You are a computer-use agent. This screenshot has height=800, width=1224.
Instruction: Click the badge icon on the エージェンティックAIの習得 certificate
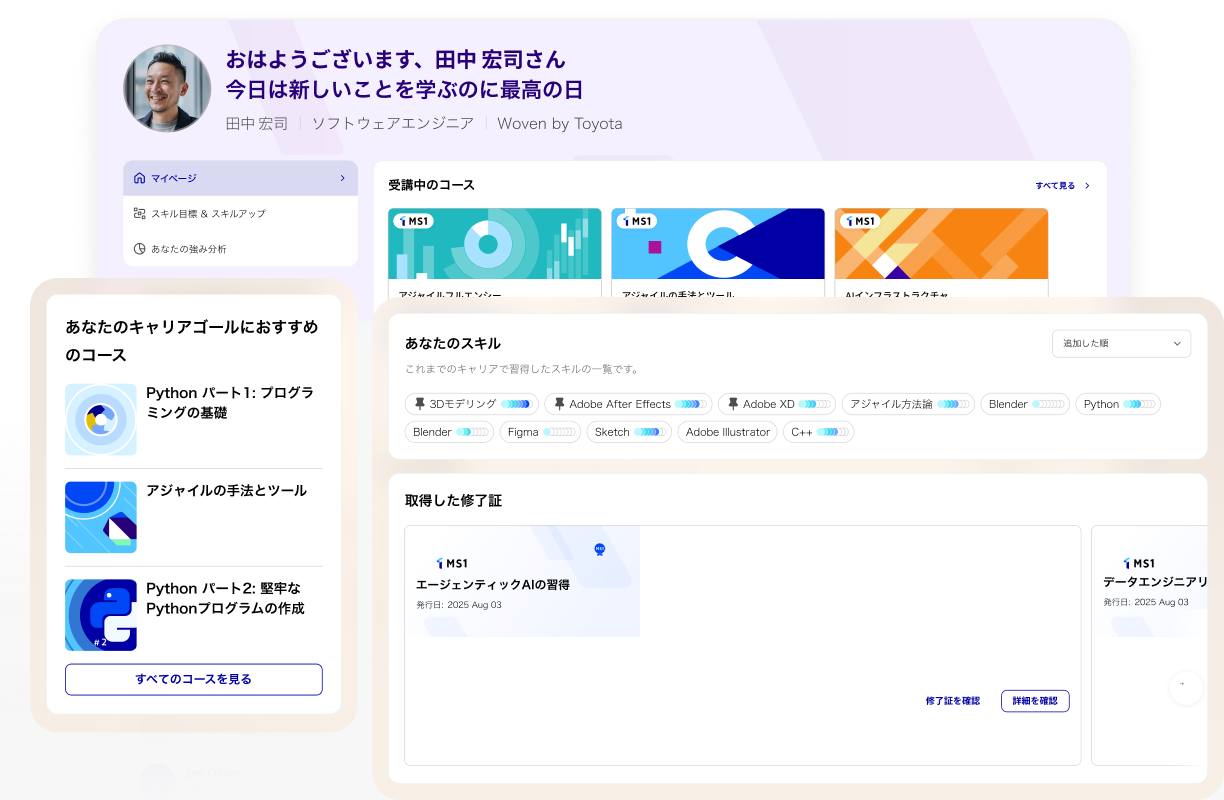point(599,549)
